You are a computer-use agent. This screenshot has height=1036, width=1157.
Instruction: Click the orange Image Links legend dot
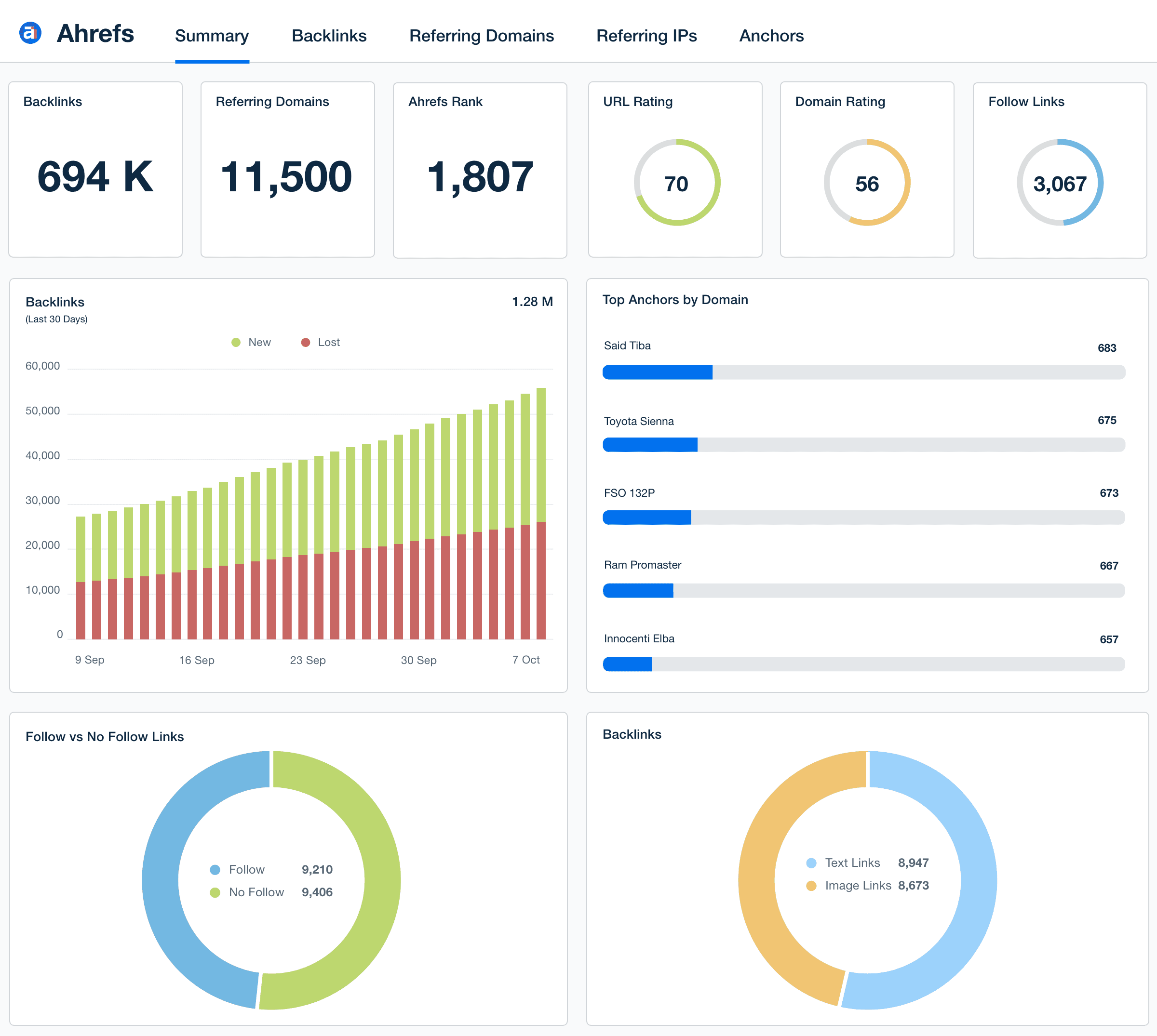810,886
